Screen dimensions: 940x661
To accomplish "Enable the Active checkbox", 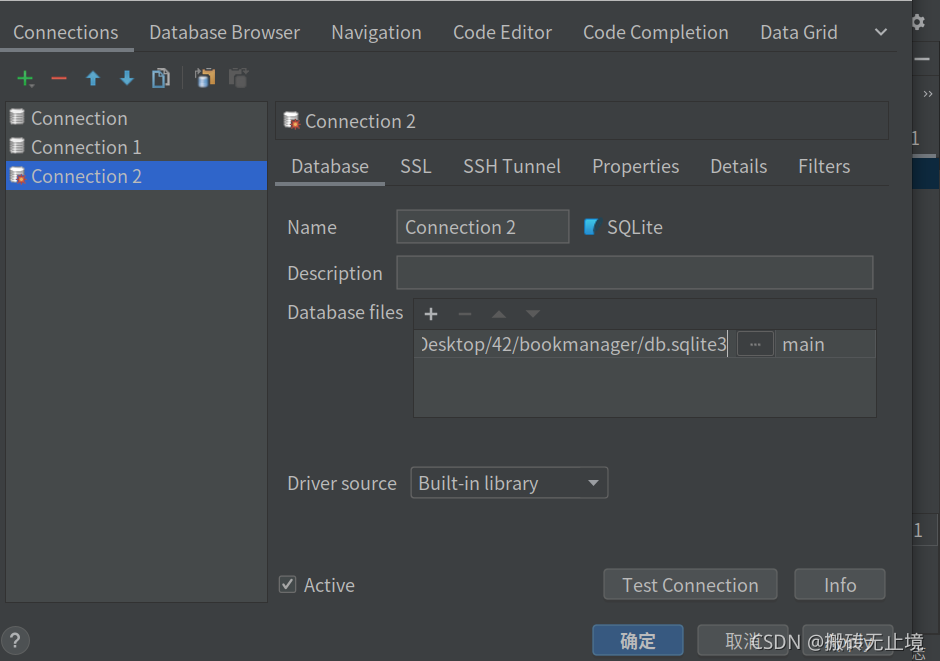I will [x=287, y=584].
